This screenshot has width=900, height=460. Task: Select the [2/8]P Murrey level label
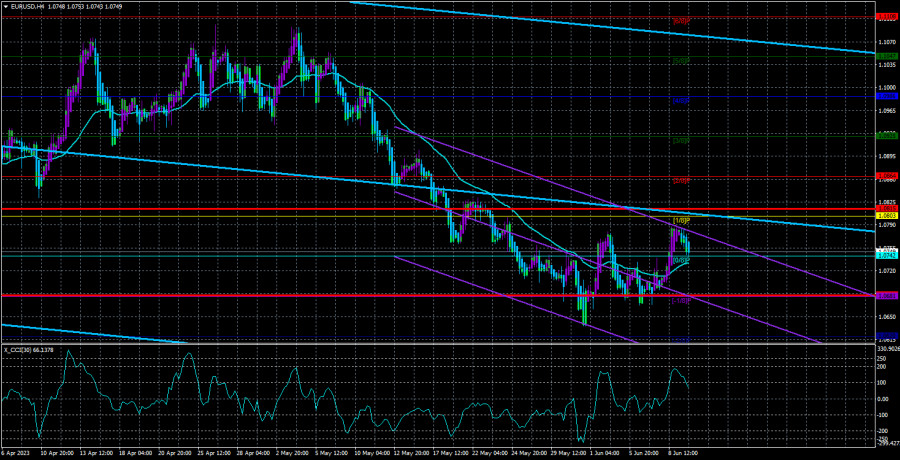pyautogui.click(x=681, y=180)
